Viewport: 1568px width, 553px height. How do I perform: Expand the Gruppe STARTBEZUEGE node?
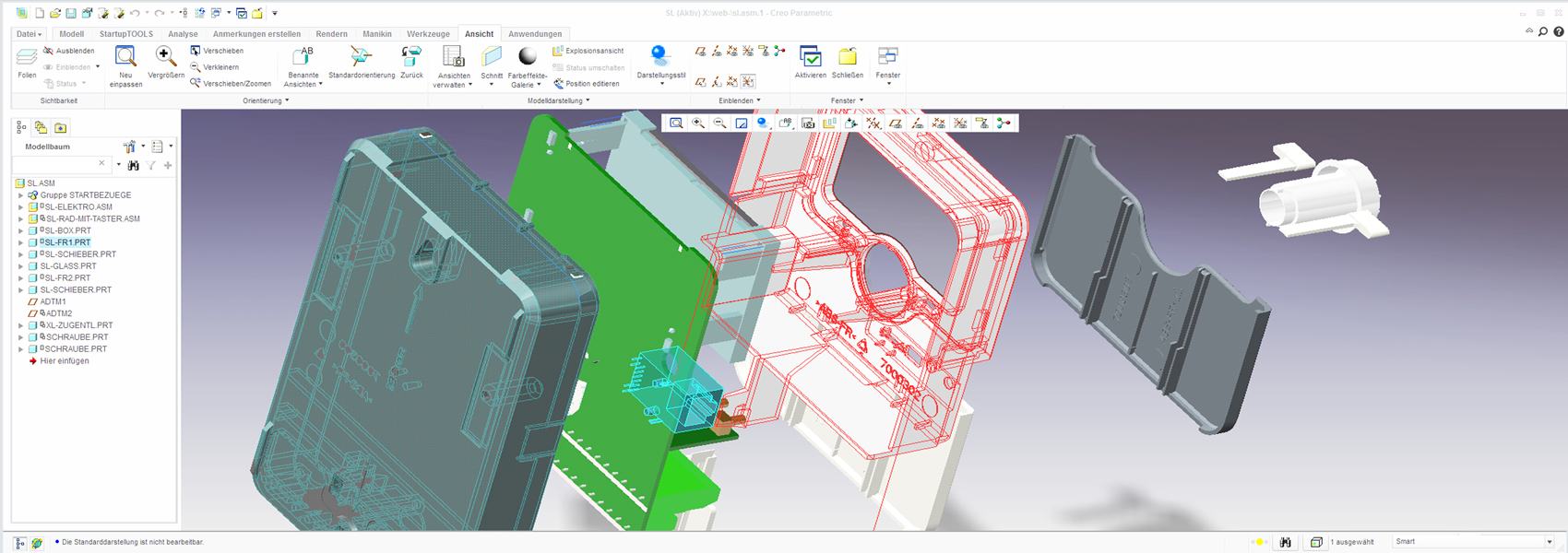[21, 195]
